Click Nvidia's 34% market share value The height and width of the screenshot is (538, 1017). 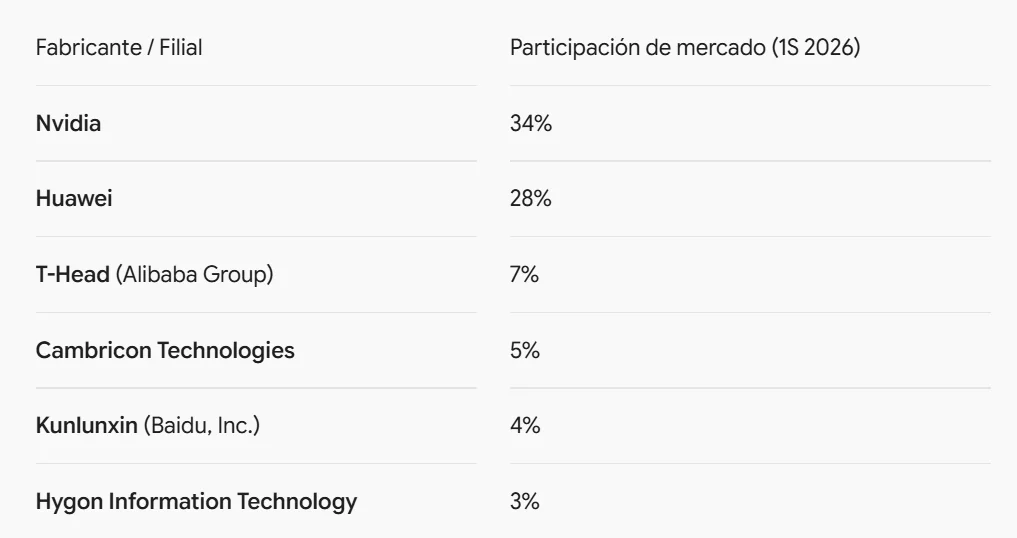531,123
